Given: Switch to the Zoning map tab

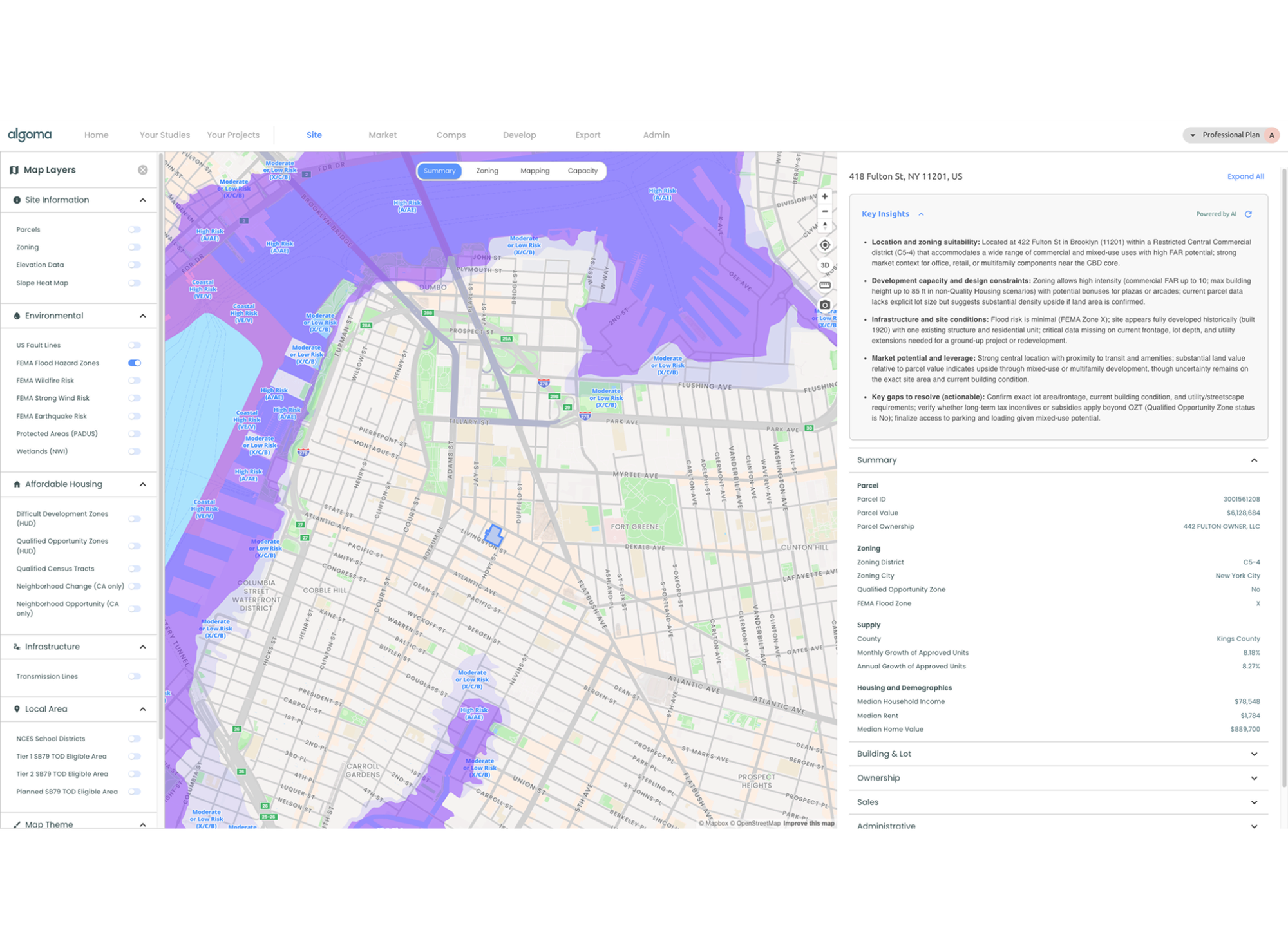Looking at the screenshot, I should tap(487, 171).
